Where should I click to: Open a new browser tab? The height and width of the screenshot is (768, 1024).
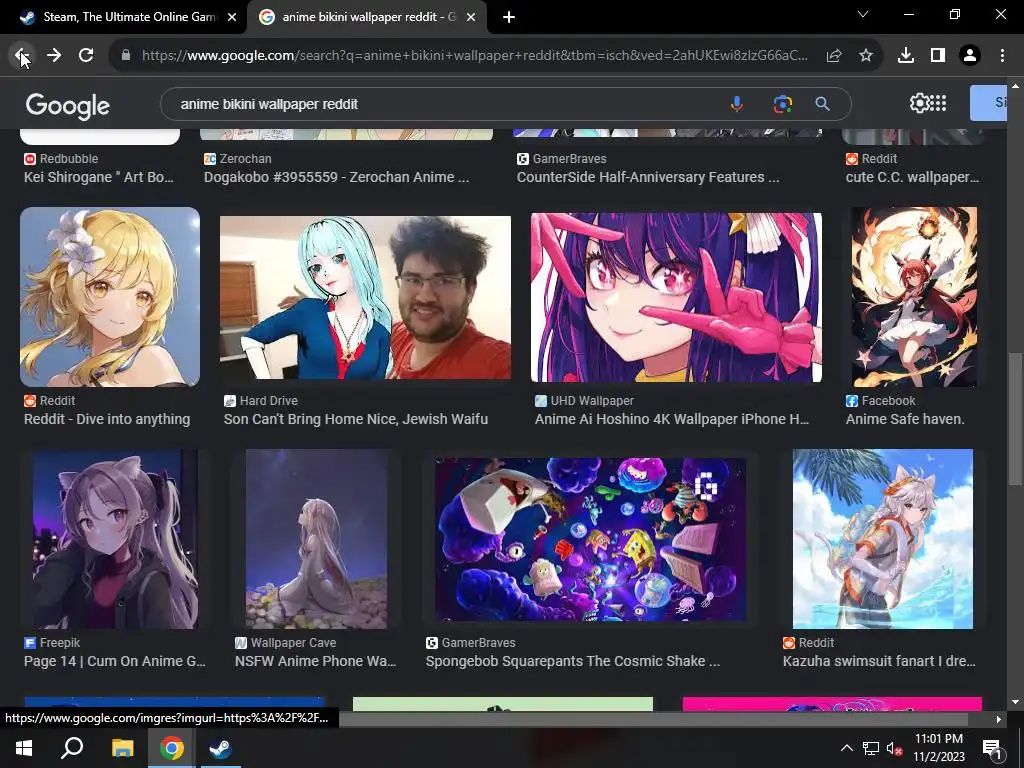pos(509,18)
